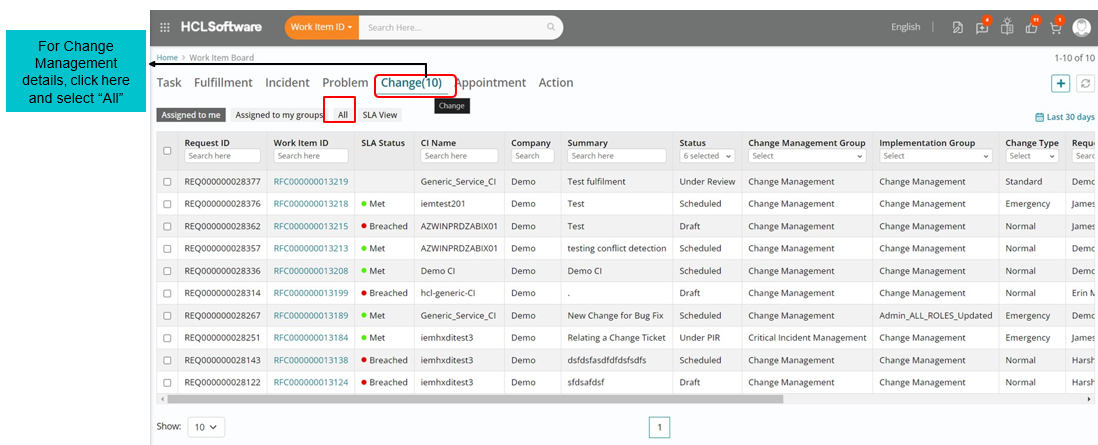Click the CI Name search field

click(x=459, y=156)
